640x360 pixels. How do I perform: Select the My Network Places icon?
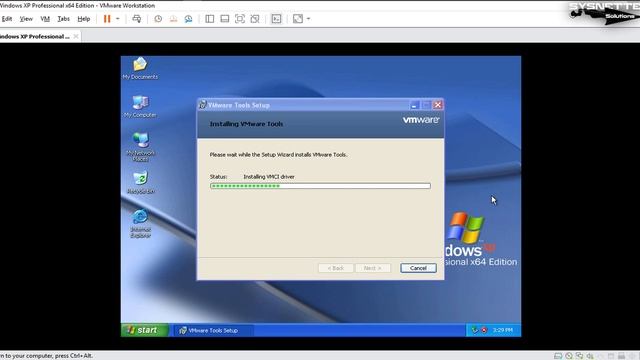pos(140,147)
